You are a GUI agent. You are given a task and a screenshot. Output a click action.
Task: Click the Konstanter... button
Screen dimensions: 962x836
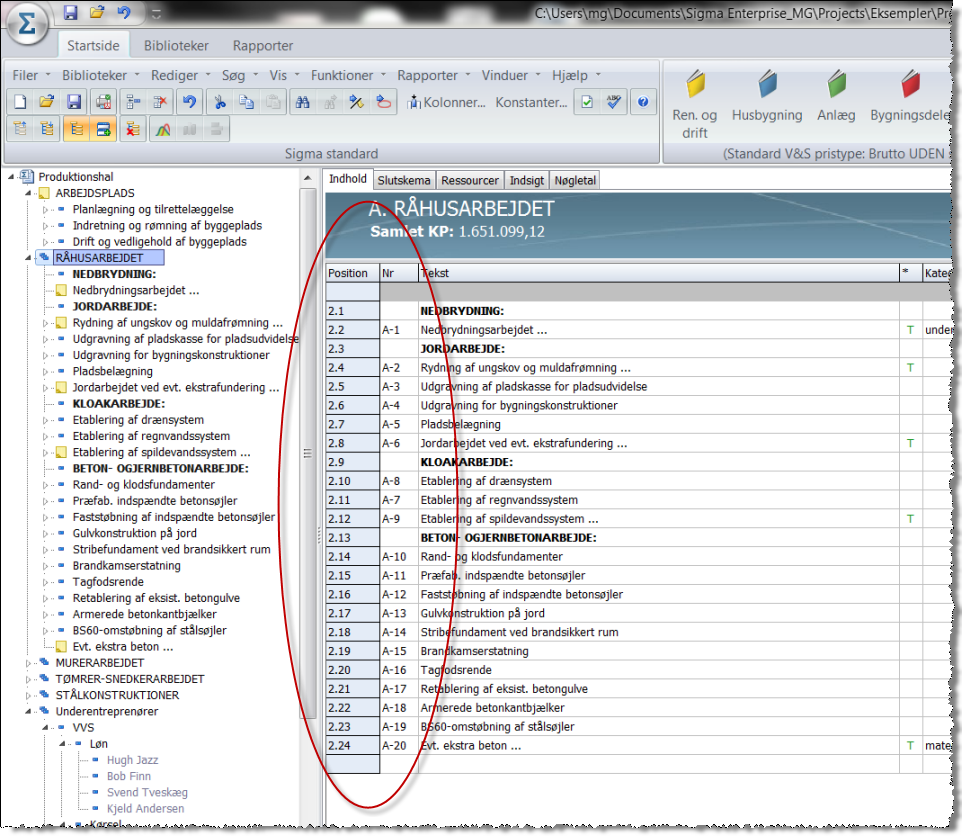531,102
